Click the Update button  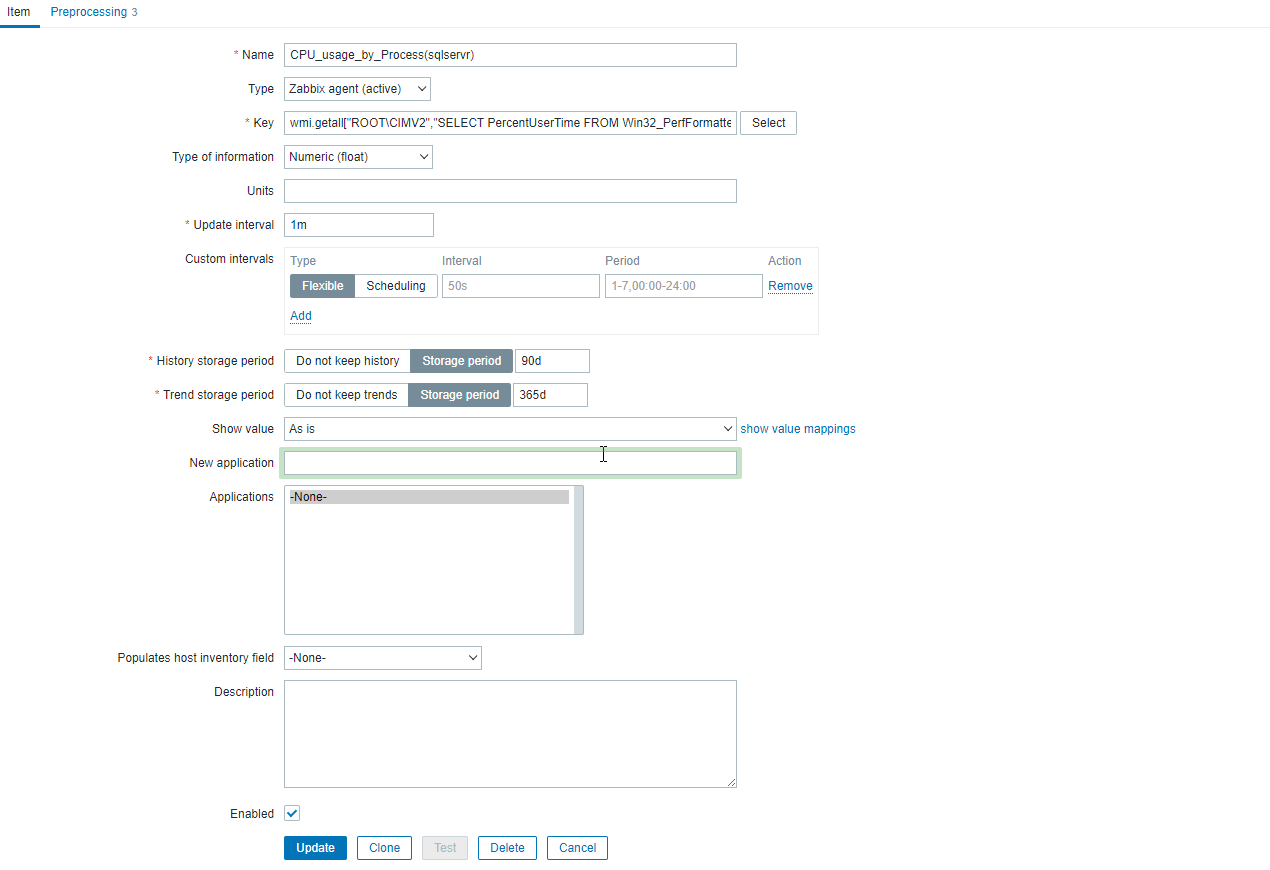(x=315, y=848)
